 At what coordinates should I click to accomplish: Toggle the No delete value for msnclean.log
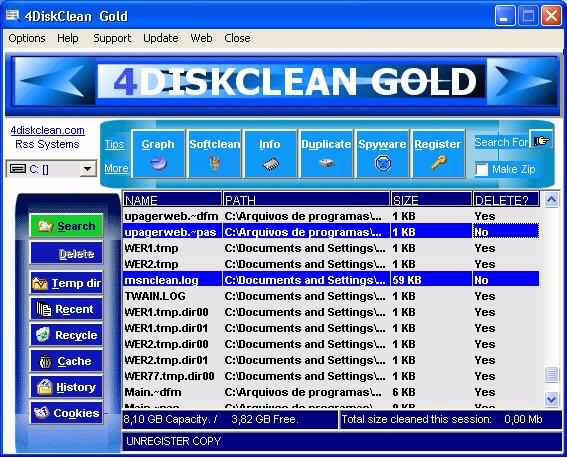pos(506,280)
